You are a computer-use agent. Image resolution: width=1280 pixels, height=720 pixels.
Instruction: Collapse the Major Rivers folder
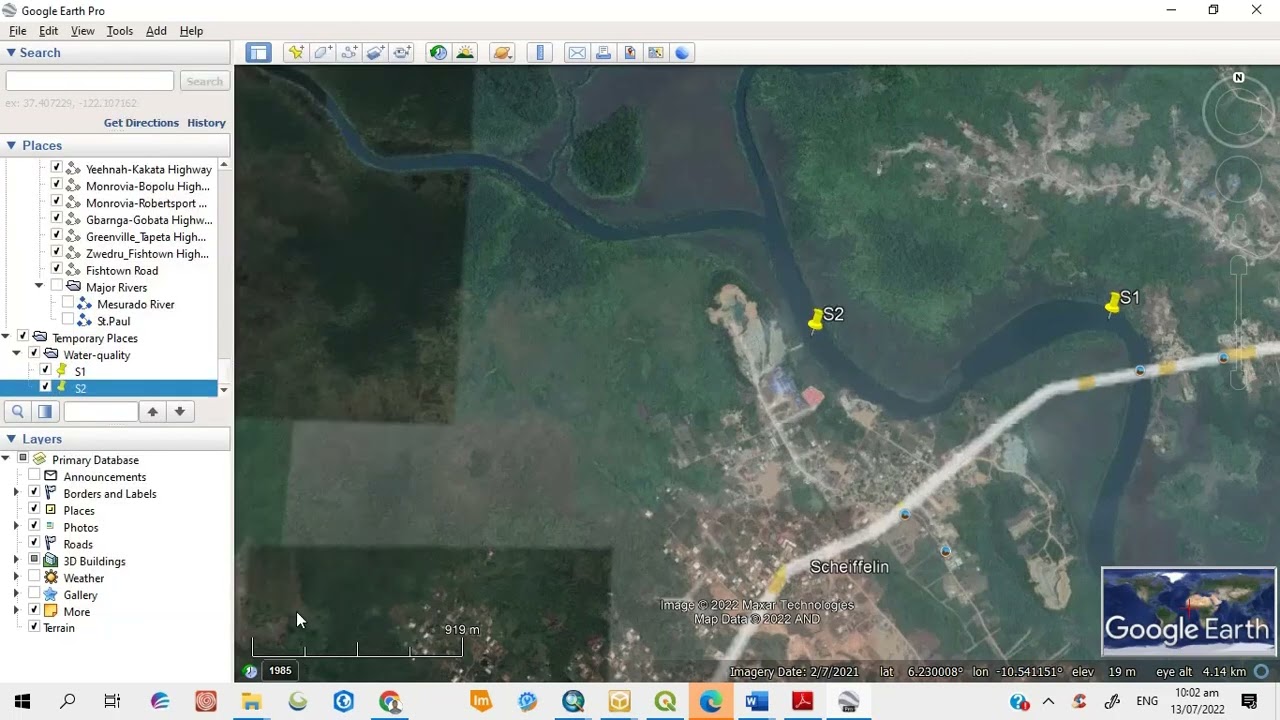(x=39, y=287)
